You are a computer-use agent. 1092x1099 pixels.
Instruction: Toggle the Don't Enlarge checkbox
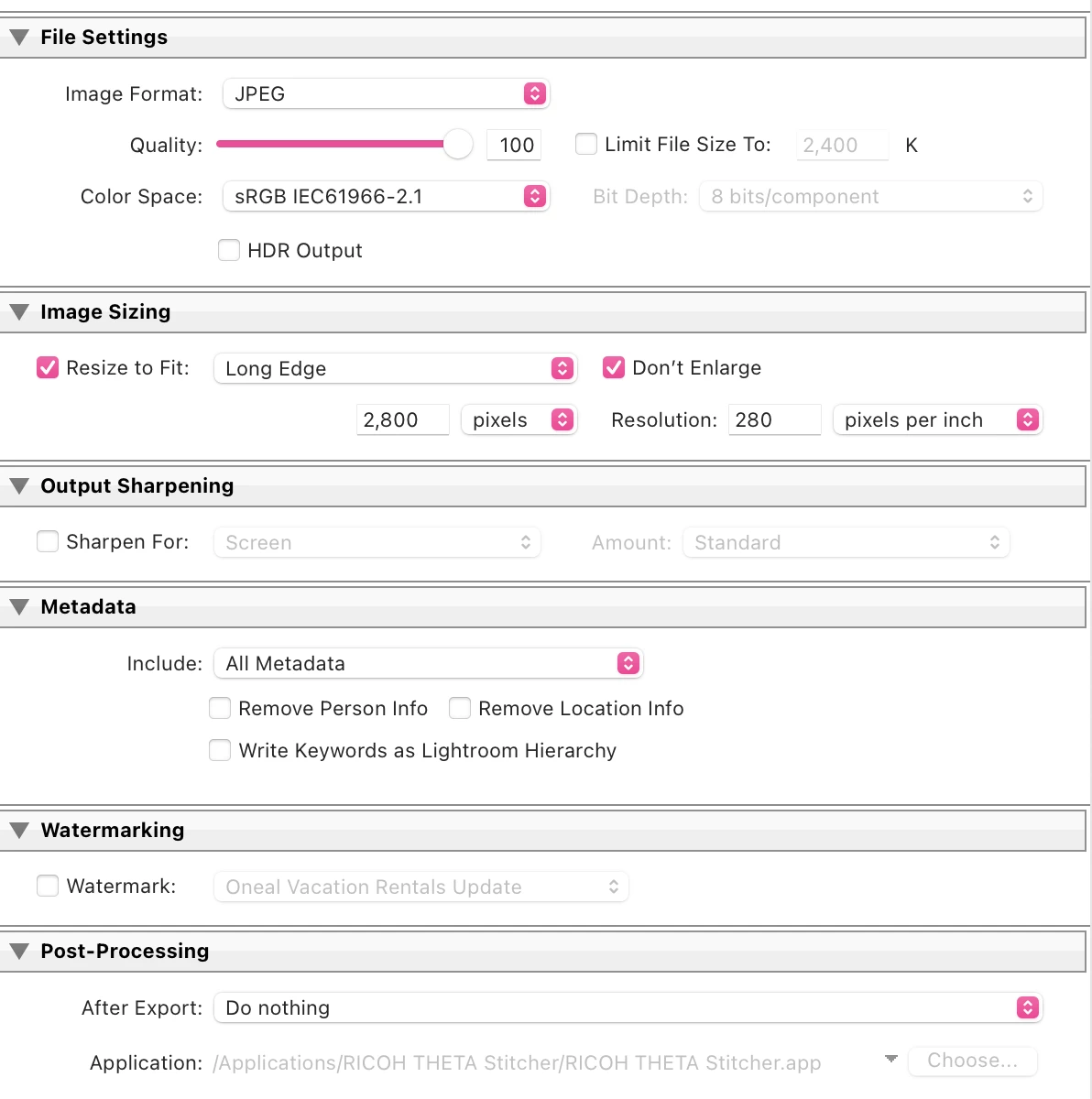[614, 367]
